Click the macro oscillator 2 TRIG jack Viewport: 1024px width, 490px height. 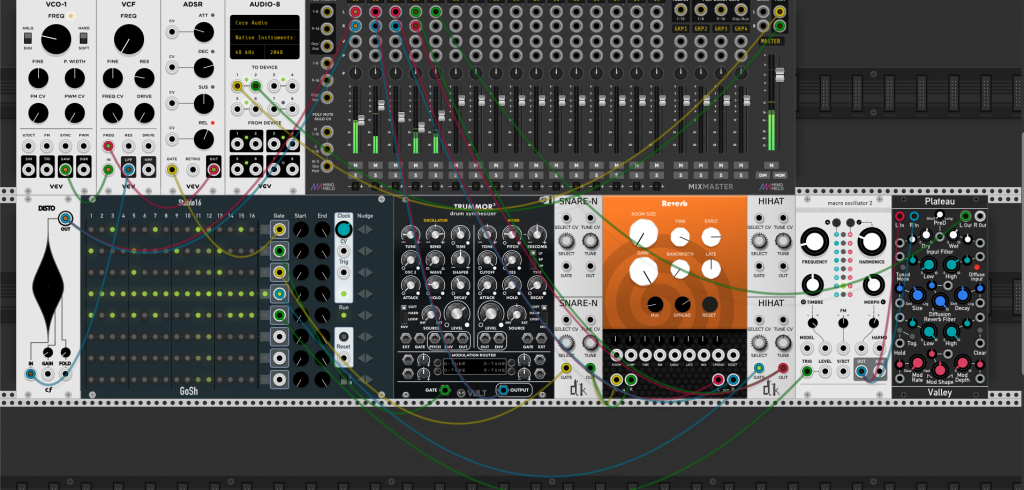(x=807, y=371)
